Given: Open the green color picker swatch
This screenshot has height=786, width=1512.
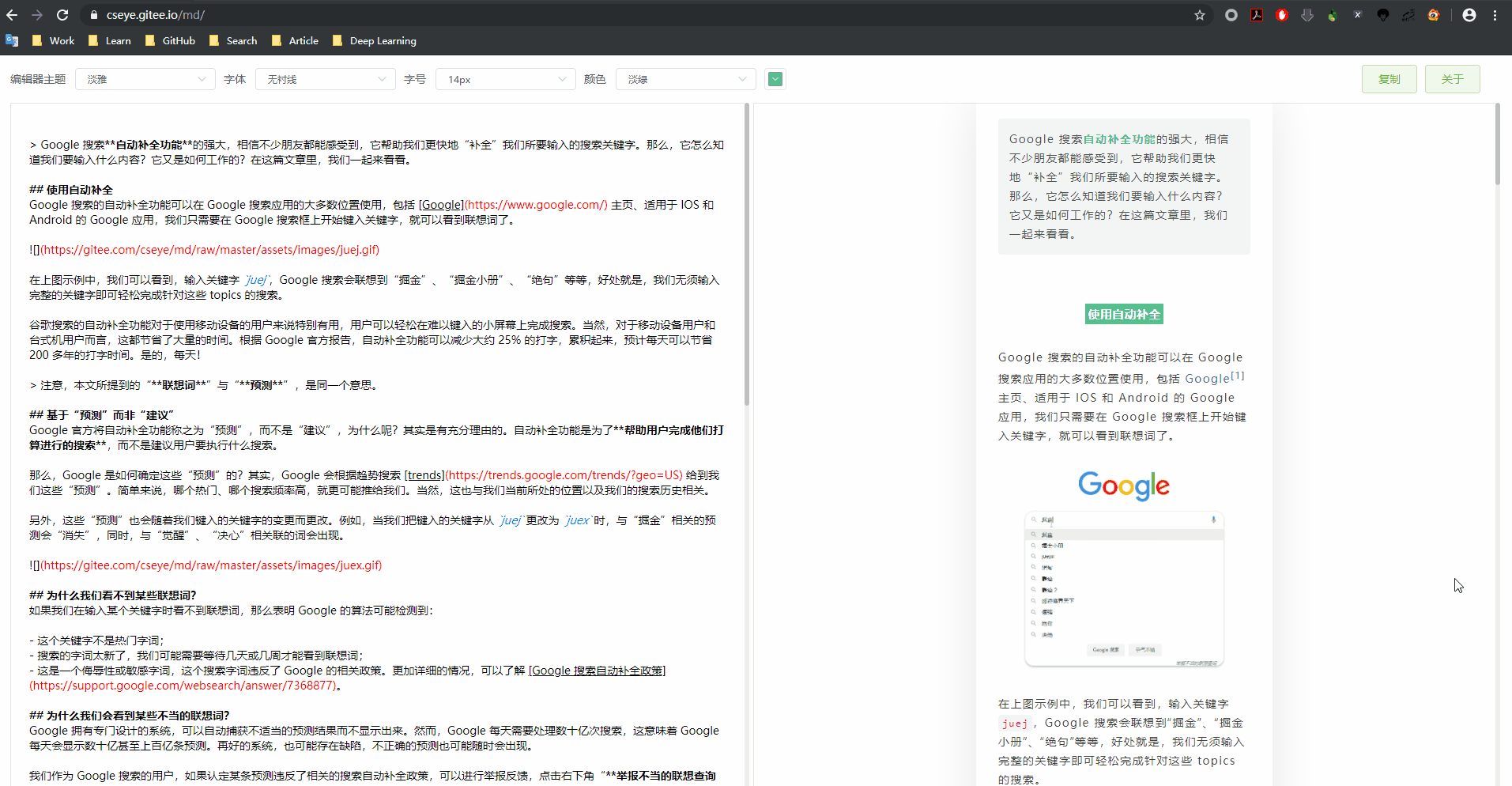Looking at the screenshot, I should [775, 79].
